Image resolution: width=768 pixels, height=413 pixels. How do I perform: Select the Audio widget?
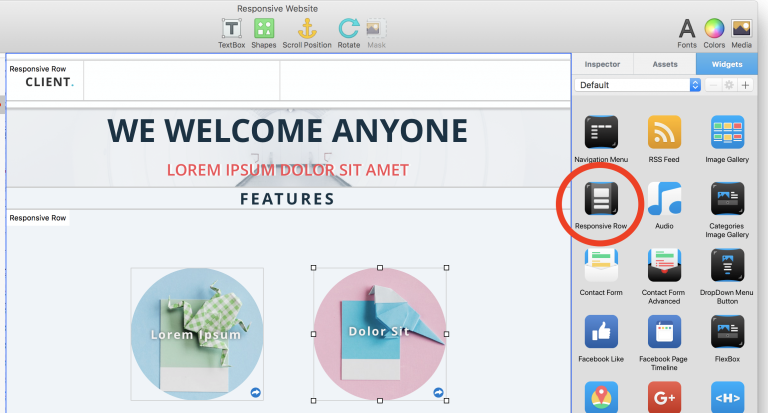click(x=664, y=198)
